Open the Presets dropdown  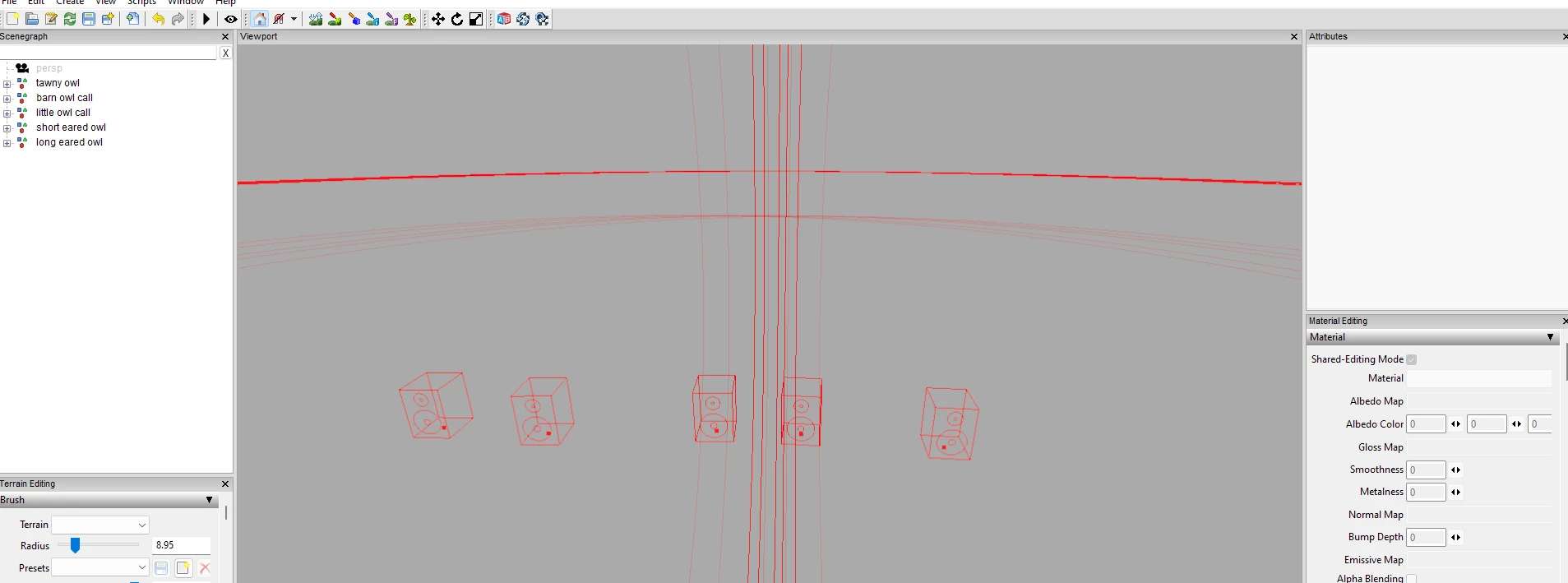[99, 568]
